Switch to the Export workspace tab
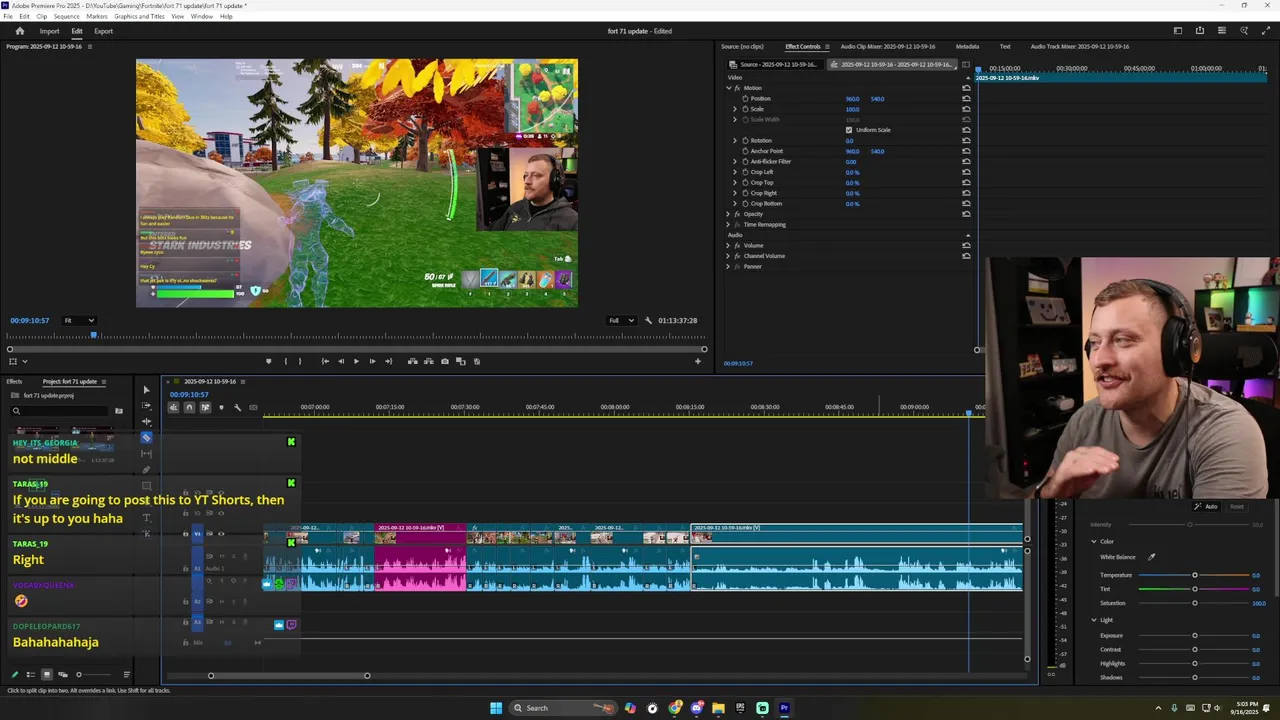The width and height of the screenshot is (1280, 720). coord(104,31)
